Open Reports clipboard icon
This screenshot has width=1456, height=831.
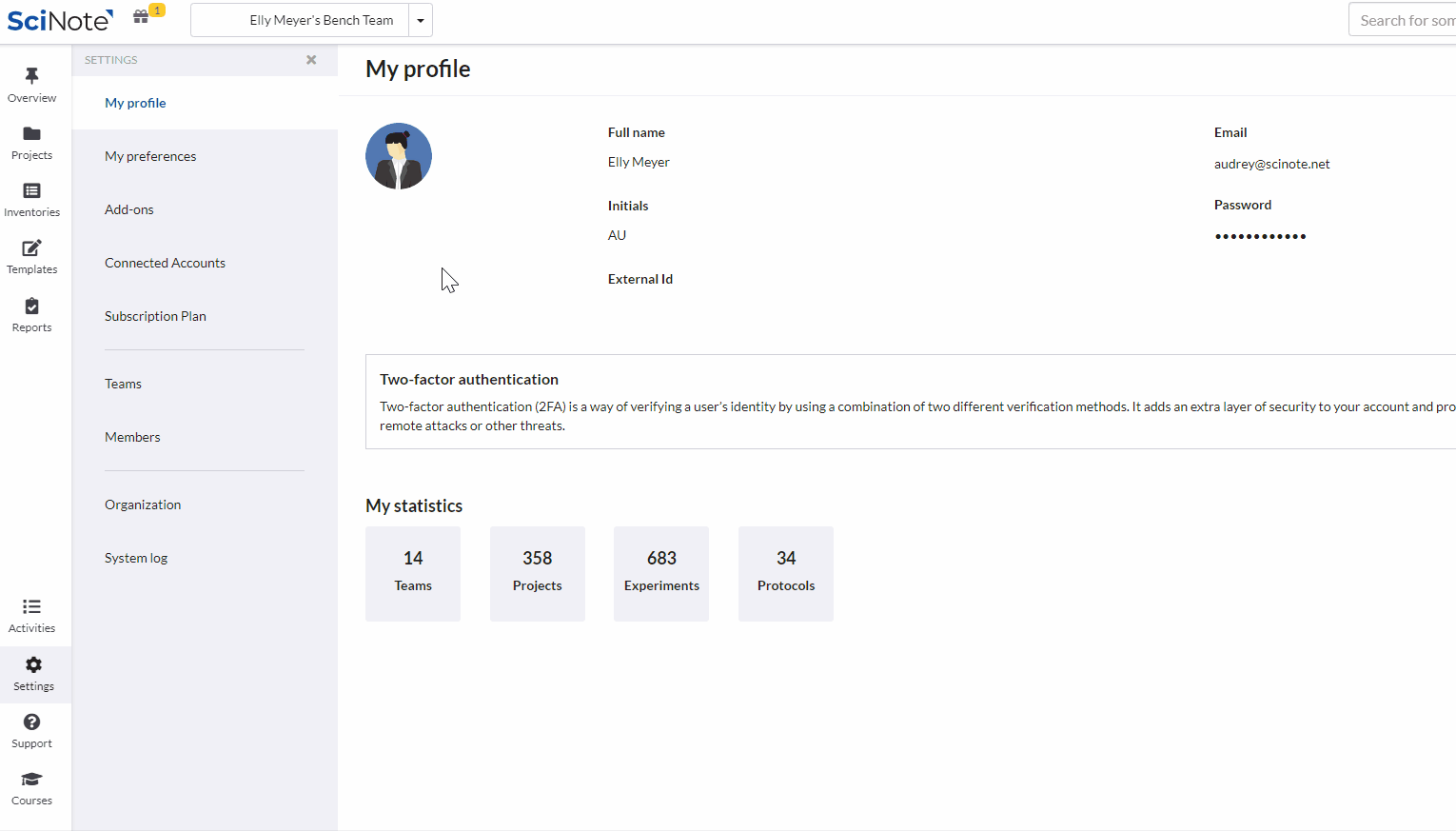(x=32, y=307)
